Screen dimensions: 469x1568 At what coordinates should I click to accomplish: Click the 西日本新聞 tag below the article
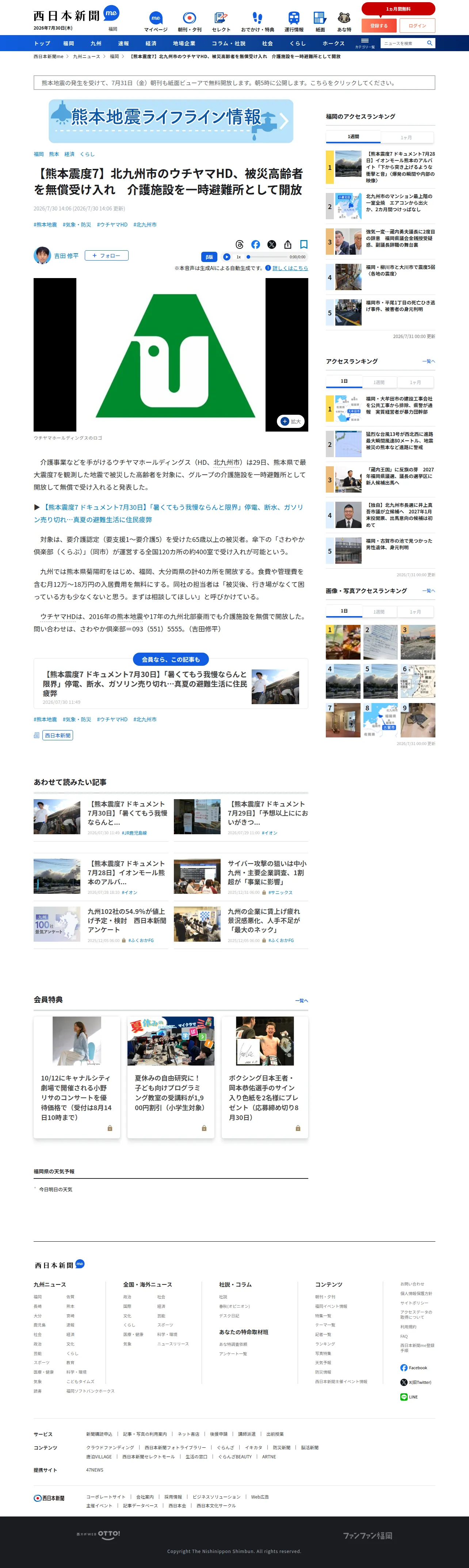pos(58,735)
